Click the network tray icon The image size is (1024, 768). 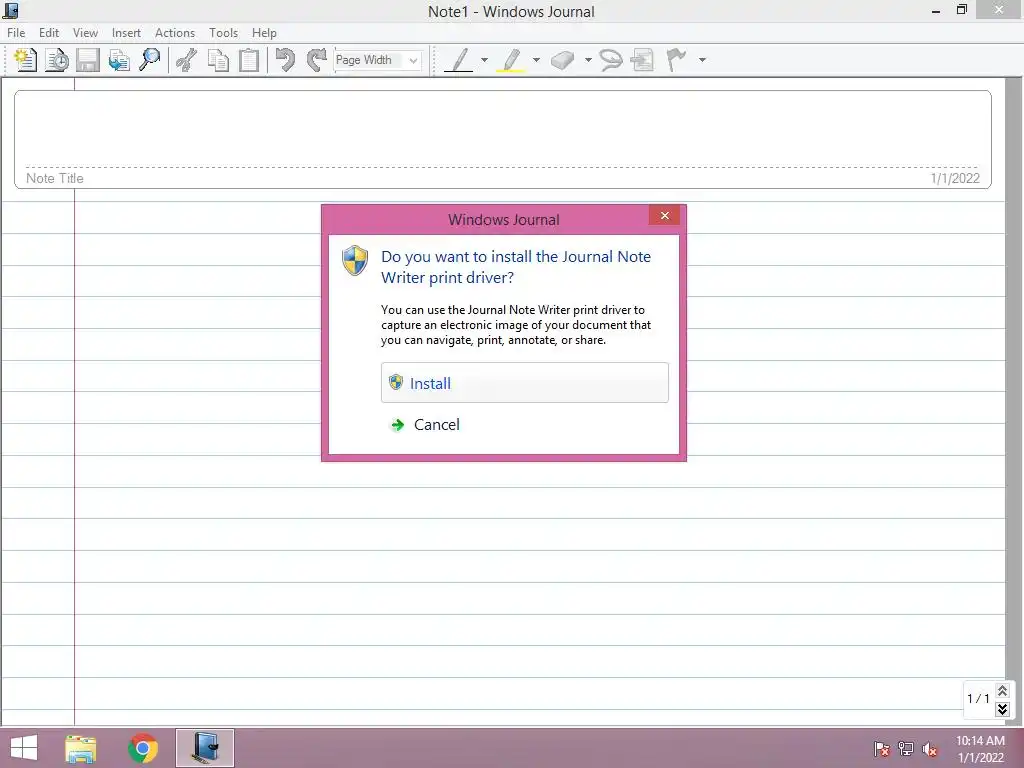pyautogui.click(x=906, y=749)
